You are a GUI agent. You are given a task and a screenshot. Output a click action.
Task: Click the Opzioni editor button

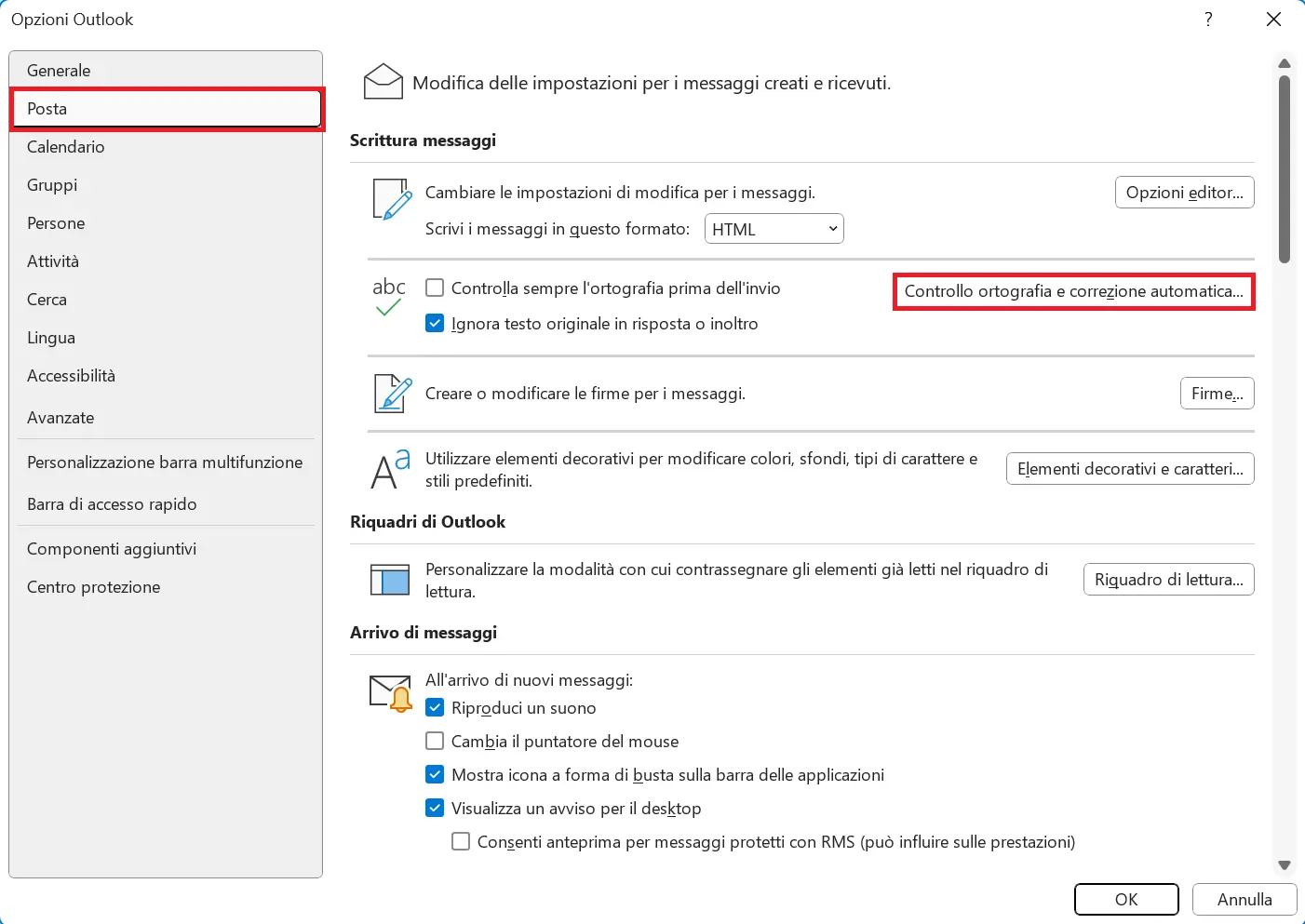pos(1185,193)
